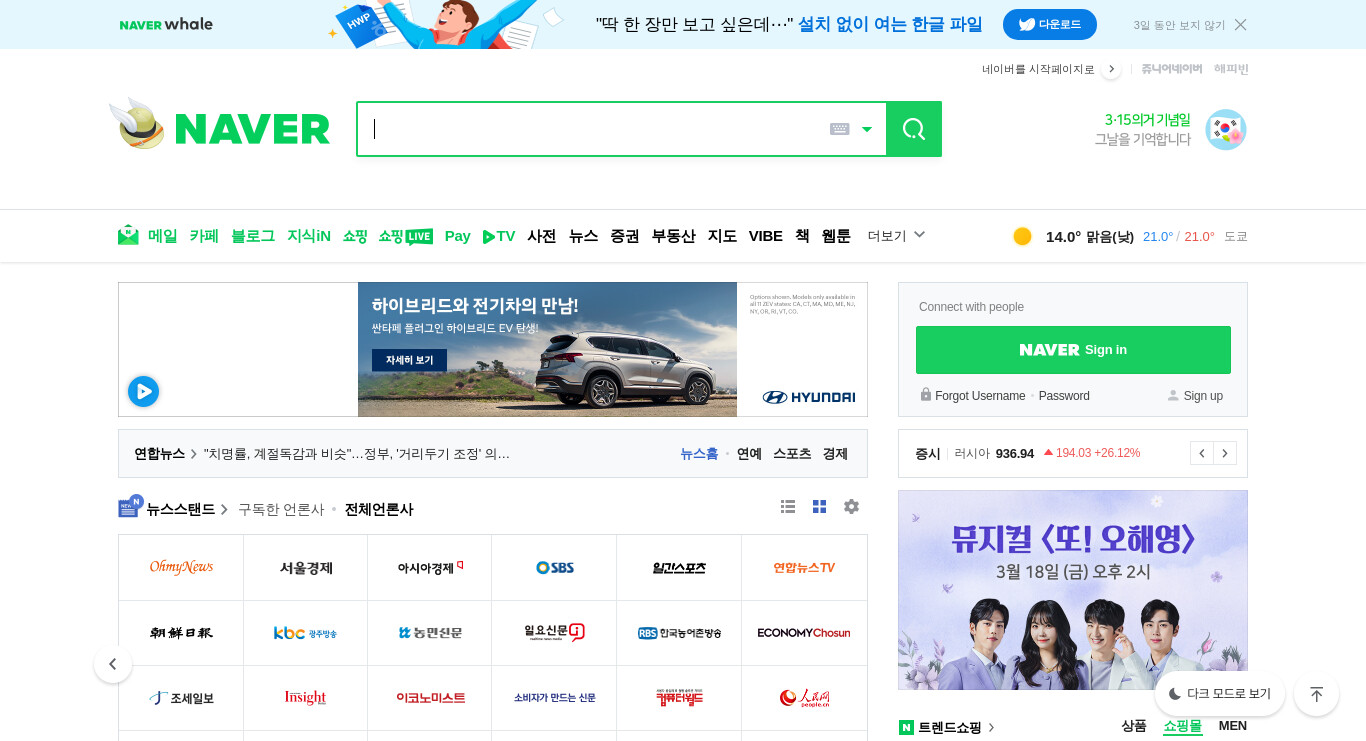The width and height of the screenshot is (1366, 741).
Task: Open 연합뉴스TV publisher logo
Action: click(804, 567)
